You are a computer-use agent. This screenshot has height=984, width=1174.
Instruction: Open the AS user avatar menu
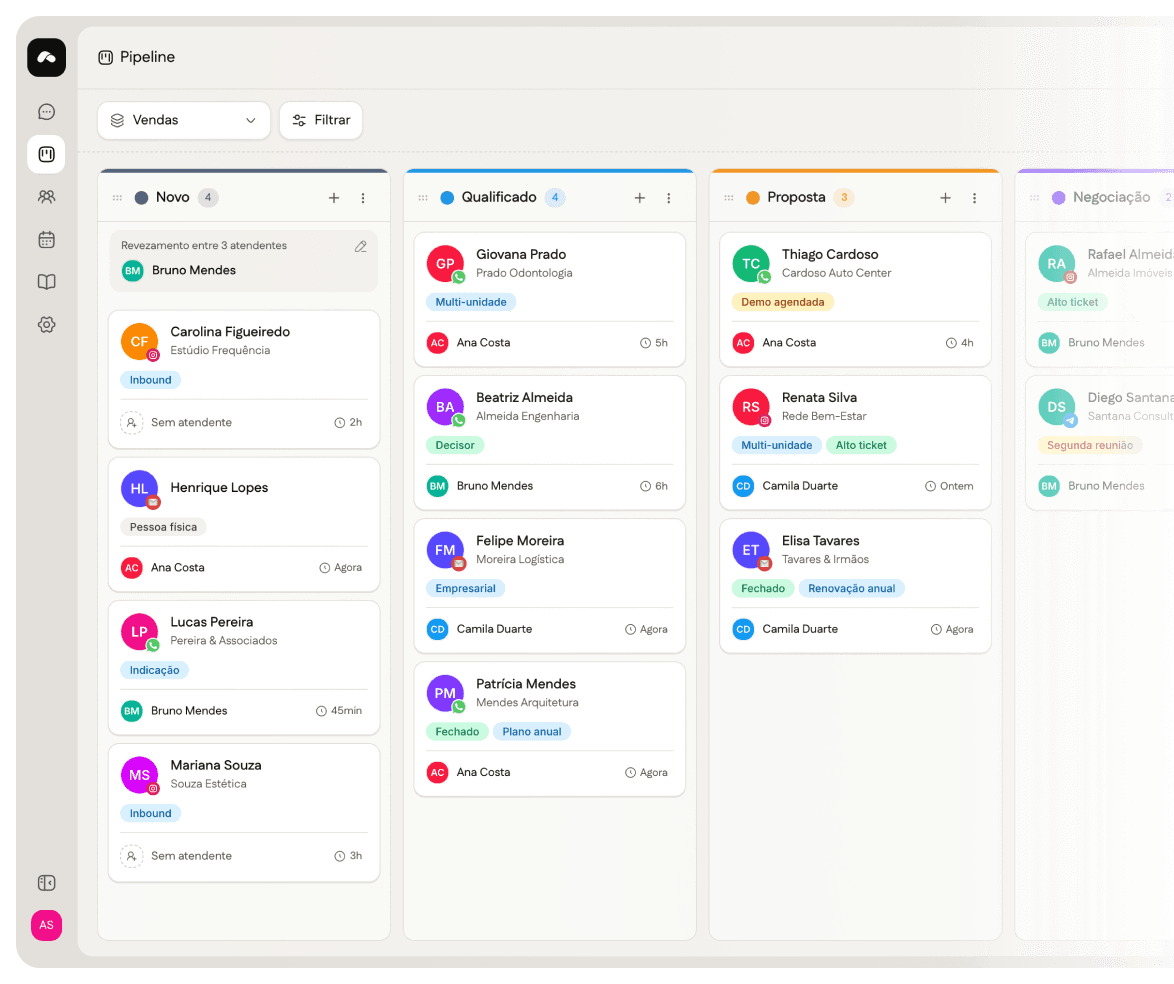(46, 926)
